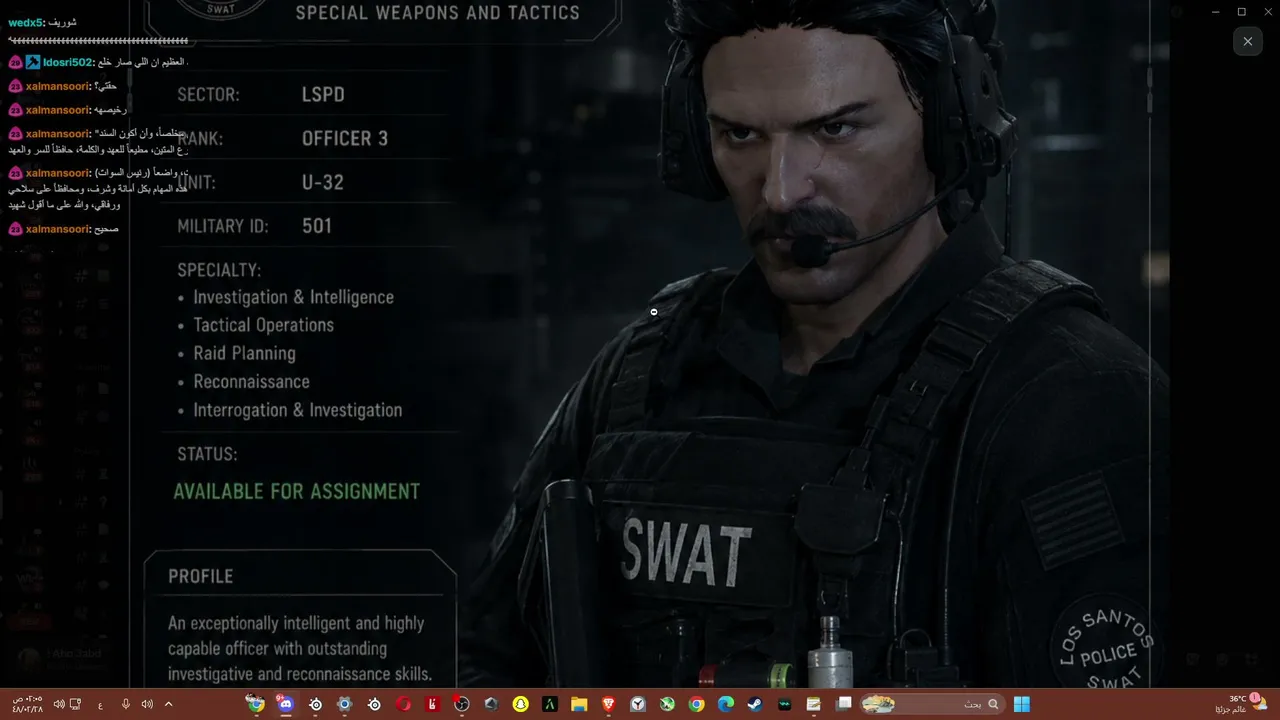
Task: Launch Brave browser from the taskbar
Action: click(608, 704)
